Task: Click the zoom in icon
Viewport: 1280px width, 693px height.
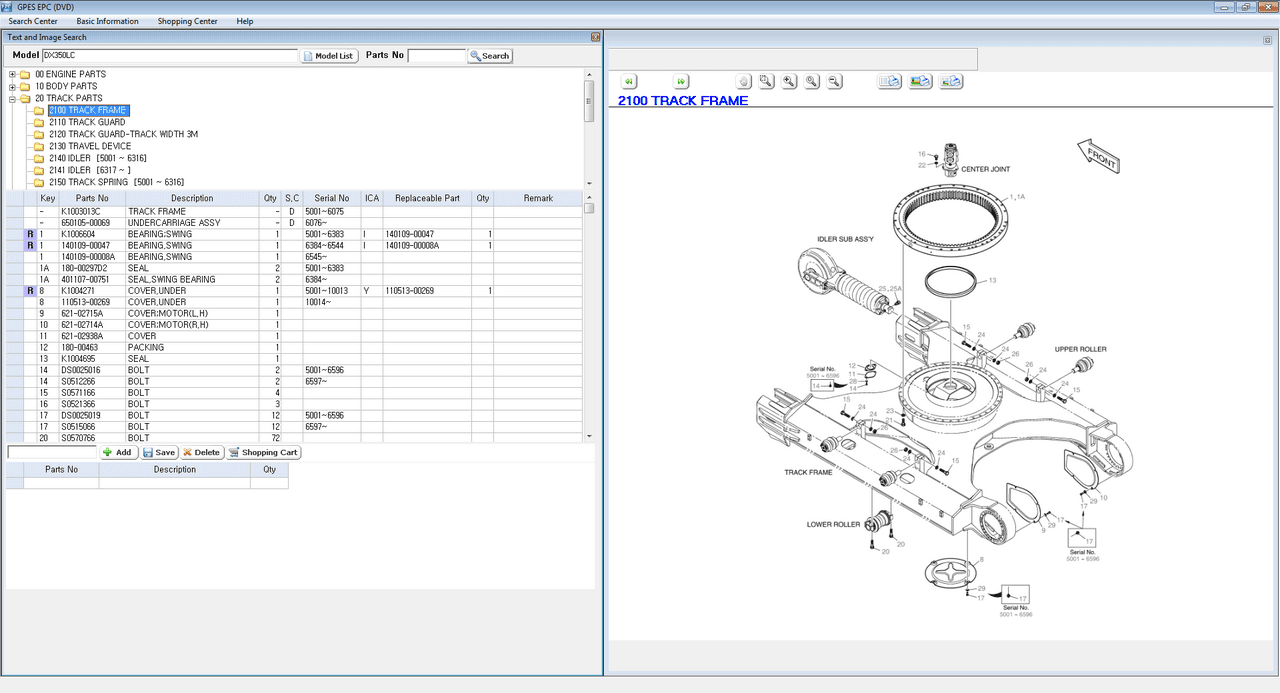Action: coord(788,81)
